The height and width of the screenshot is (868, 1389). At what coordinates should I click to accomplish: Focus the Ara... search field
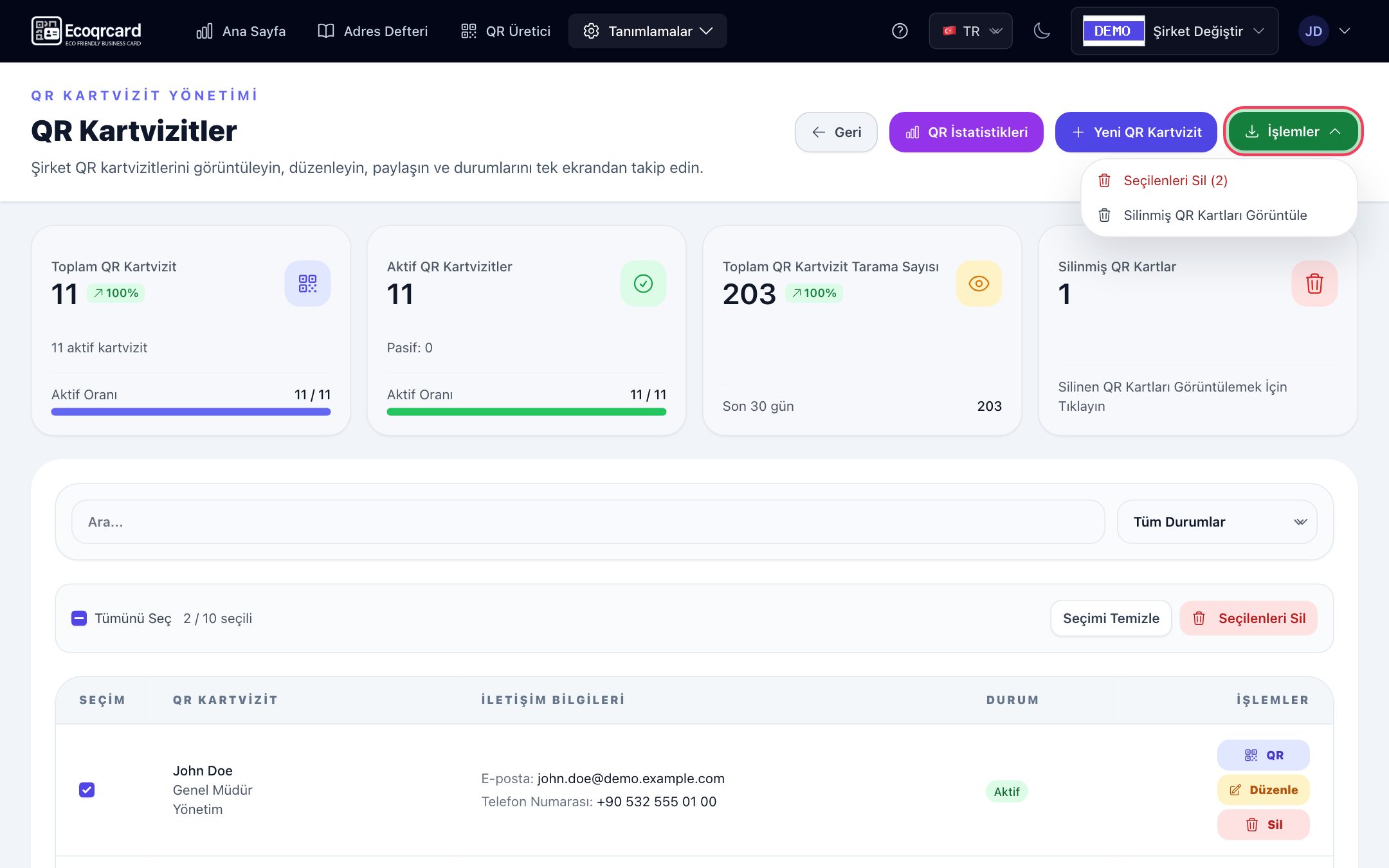click(x=588, y=522)
